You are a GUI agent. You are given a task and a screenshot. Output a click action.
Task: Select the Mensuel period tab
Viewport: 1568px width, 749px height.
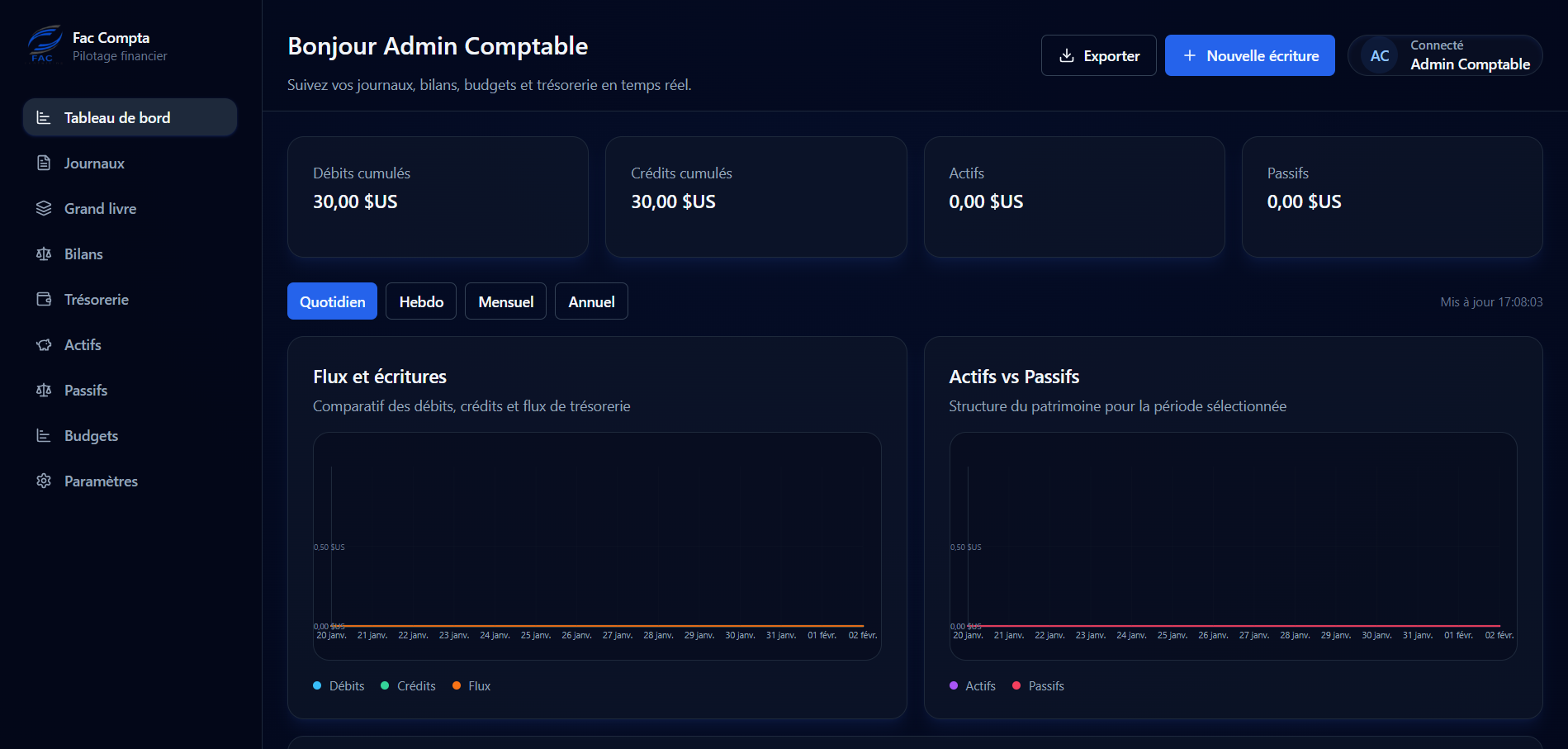point(505,301)
